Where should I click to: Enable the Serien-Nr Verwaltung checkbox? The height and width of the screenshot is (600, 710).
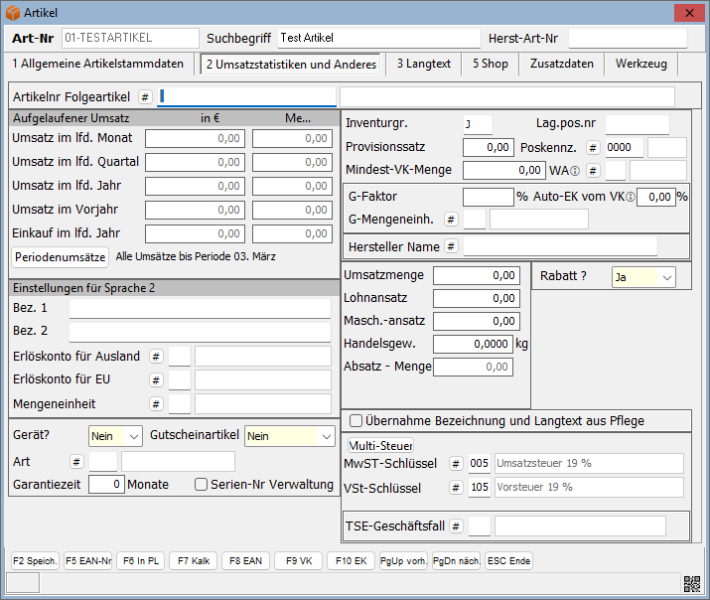coord(201,485)
